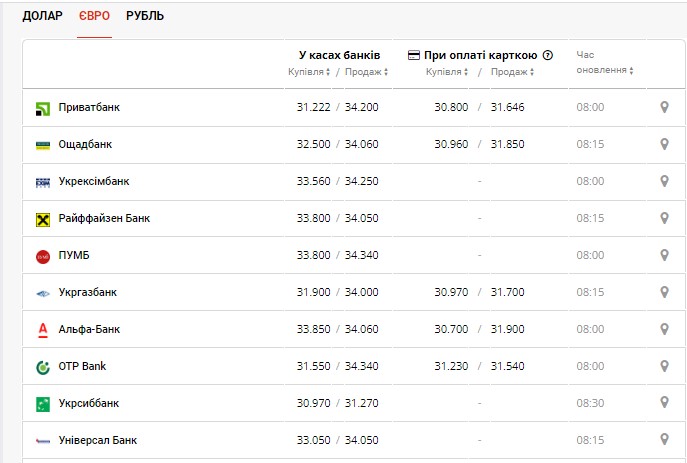Switch to the ДОЛАР tab
This screenshot has height=463, width=687.
42,16
